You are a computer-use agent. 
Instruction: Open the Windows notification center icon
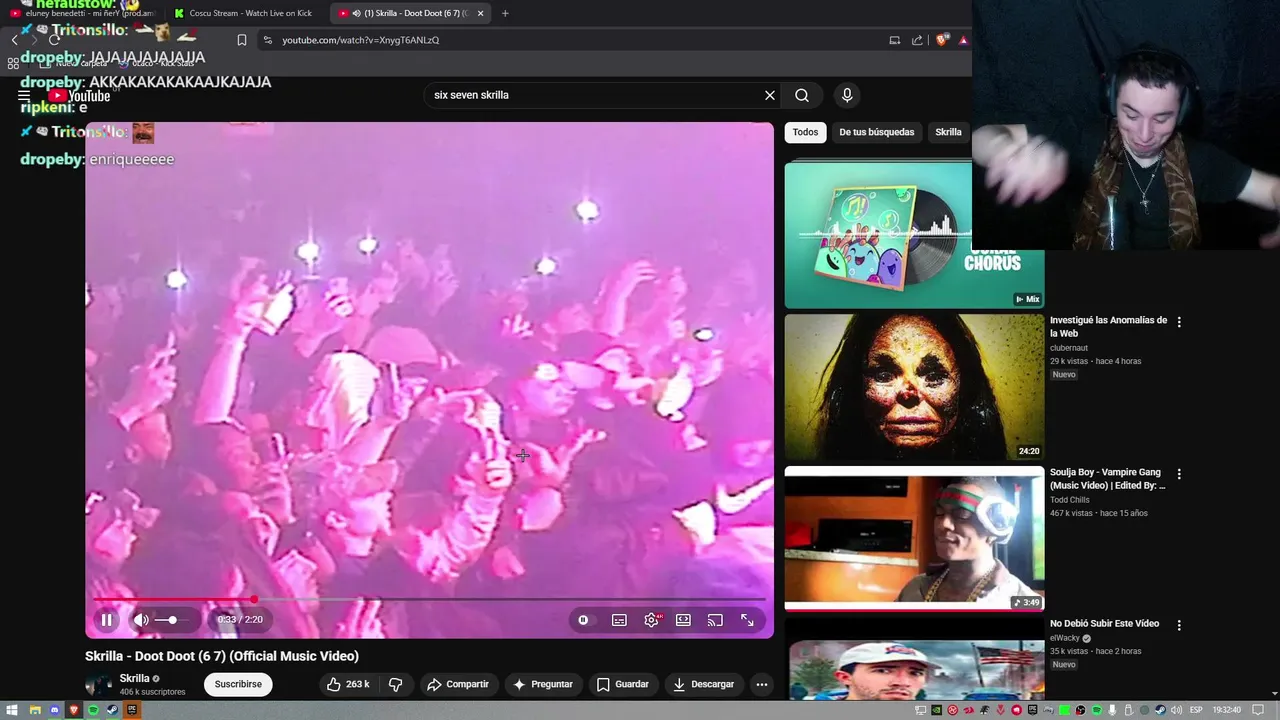(1258, 710)
